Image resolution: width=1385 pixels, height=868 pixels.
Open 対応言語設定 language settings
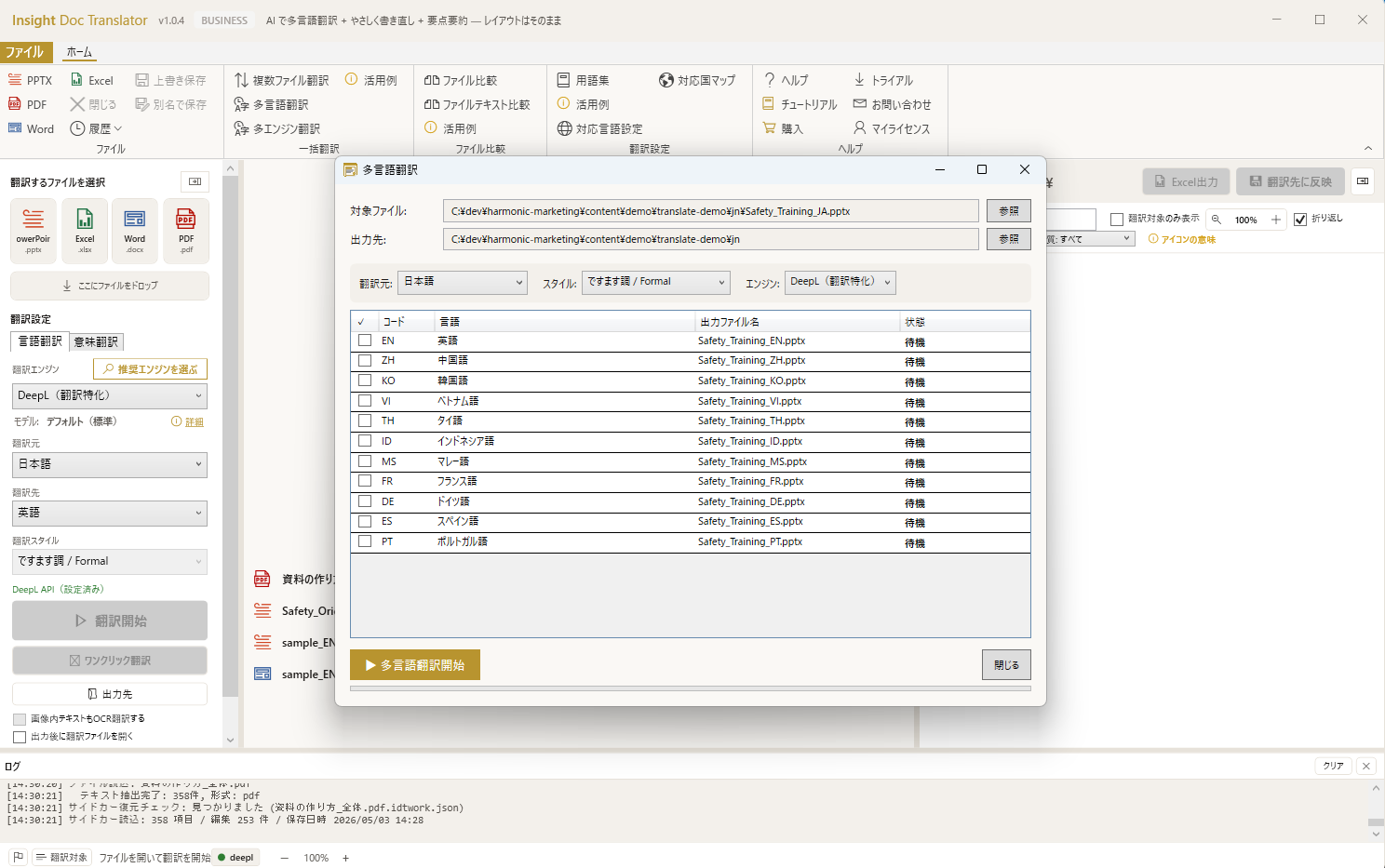(599, 128)
